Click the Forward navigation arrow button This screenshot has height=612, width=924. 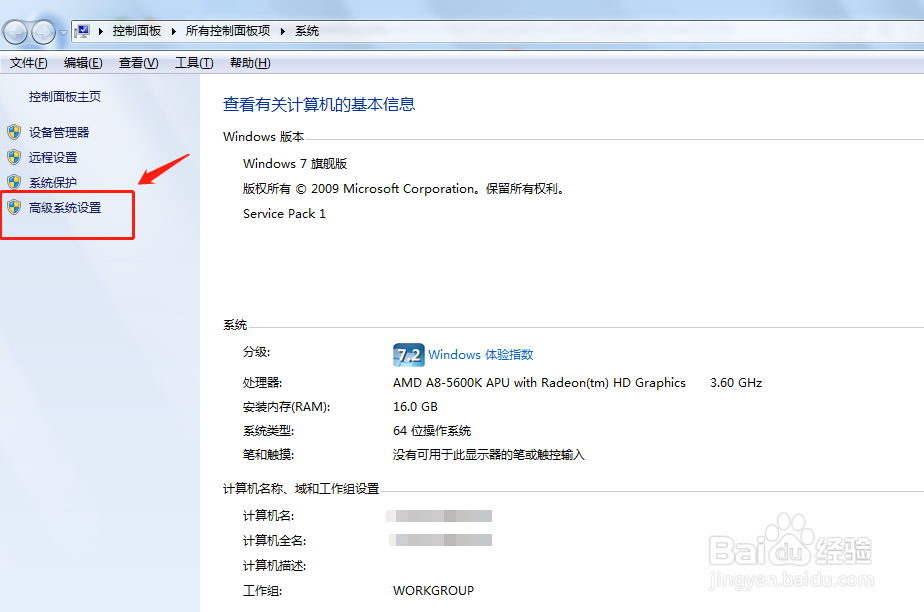pyautogui.click(x=43, y=32)
